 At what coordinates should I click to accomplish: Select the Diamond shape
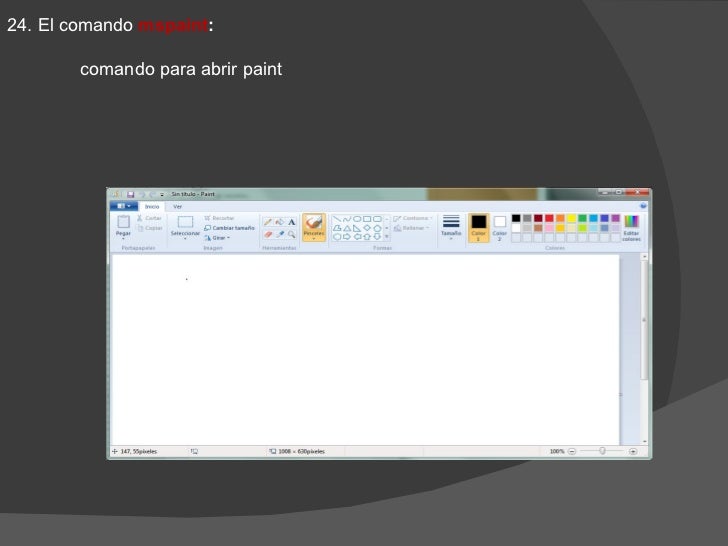(x=367, y=228)
